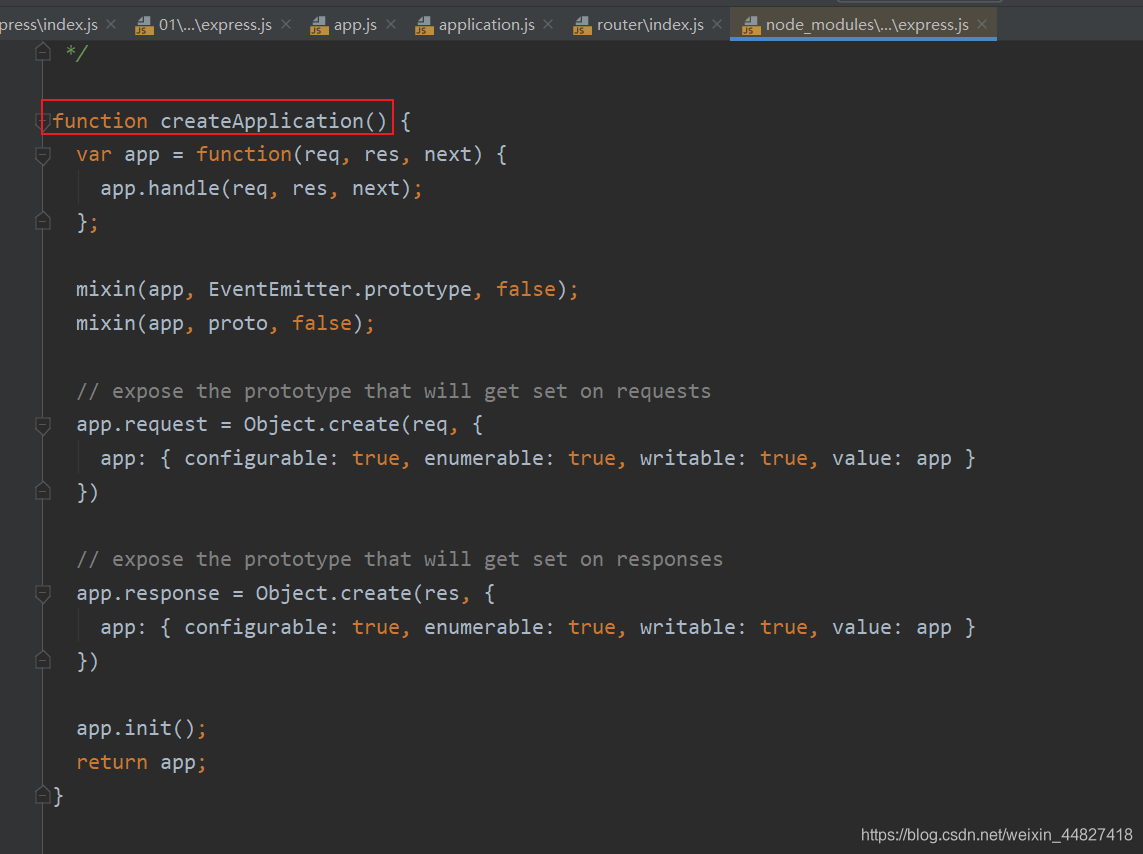Click proto argument in second mixin call

238,324
